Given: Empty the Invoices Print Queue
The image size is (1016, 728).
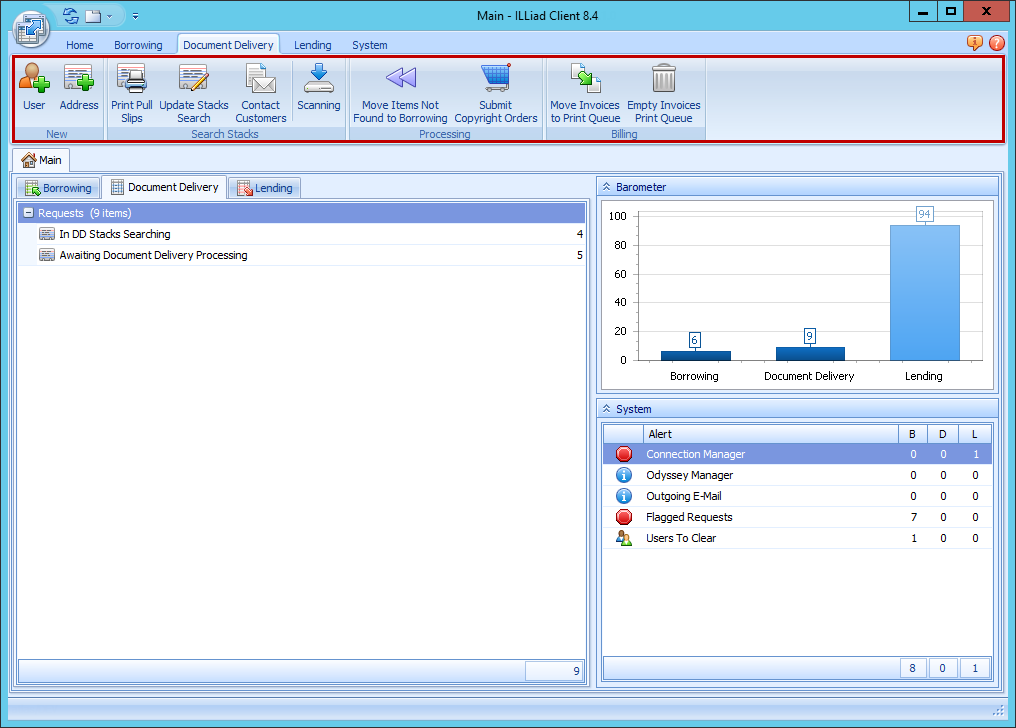Looking at the screenshot, I should click(x=664, y=90).
